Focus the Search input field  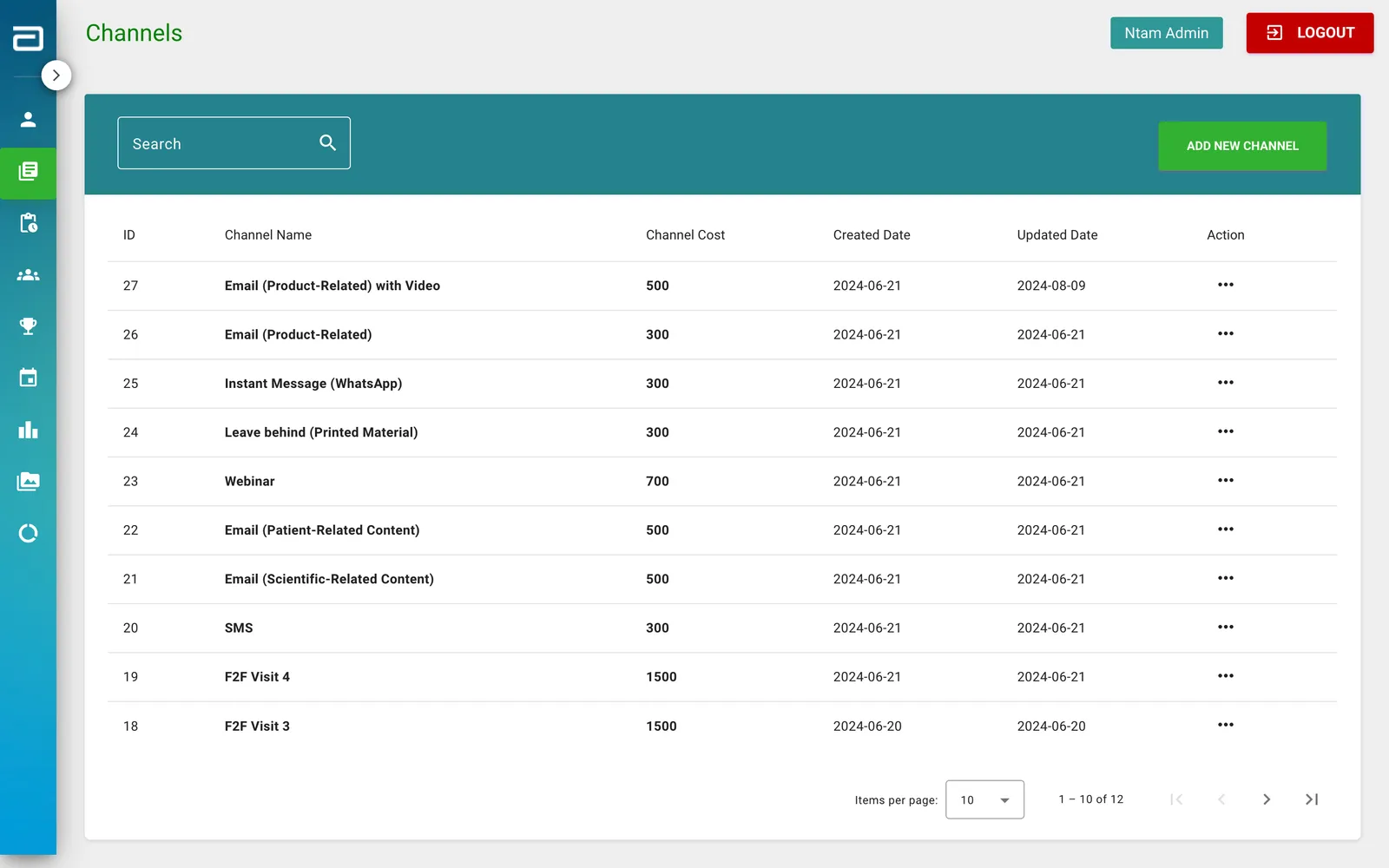pos(234,143)
